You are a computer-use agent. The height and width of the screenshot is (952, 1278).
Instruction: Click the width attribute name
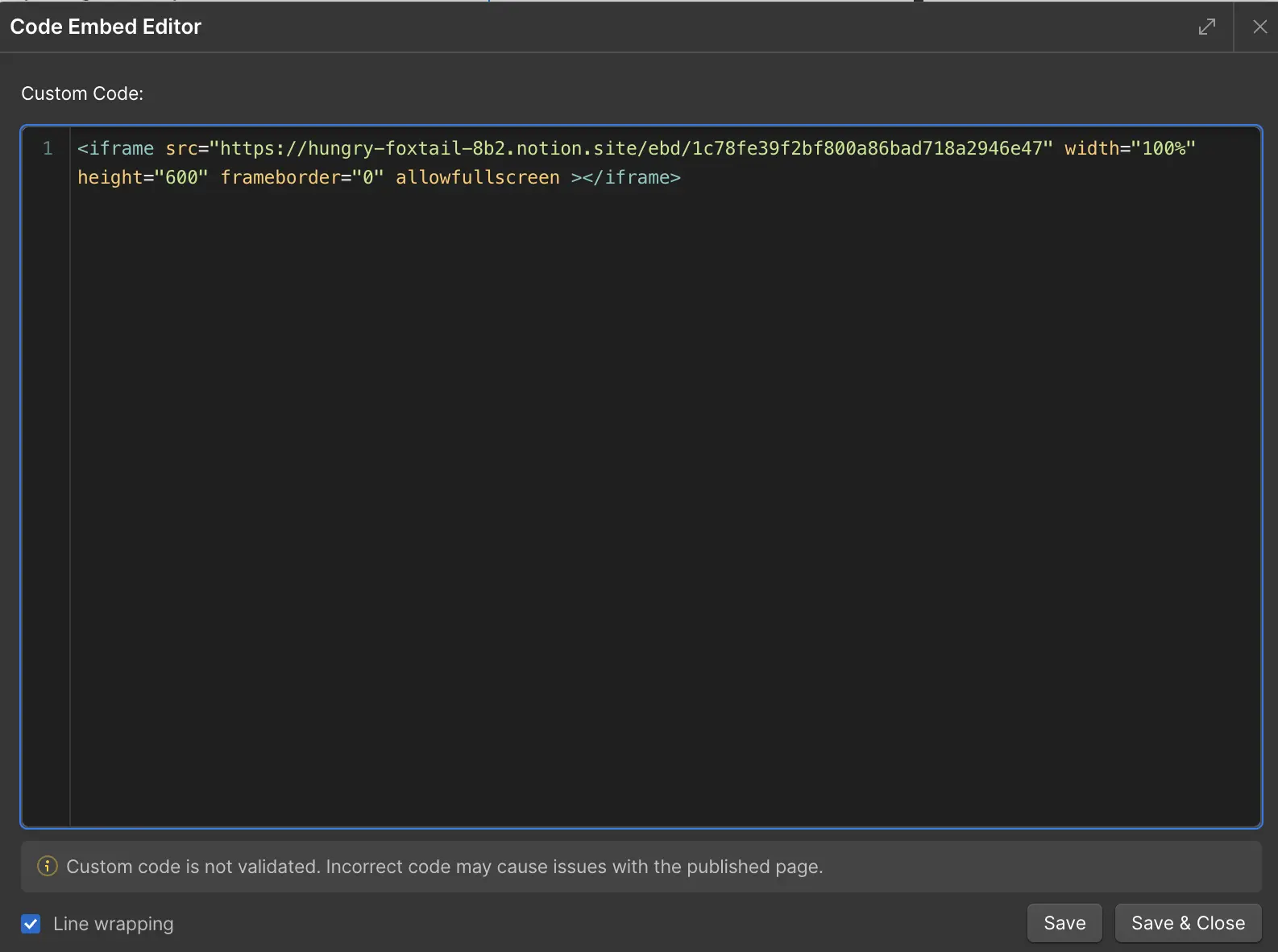pos(1091,148)
